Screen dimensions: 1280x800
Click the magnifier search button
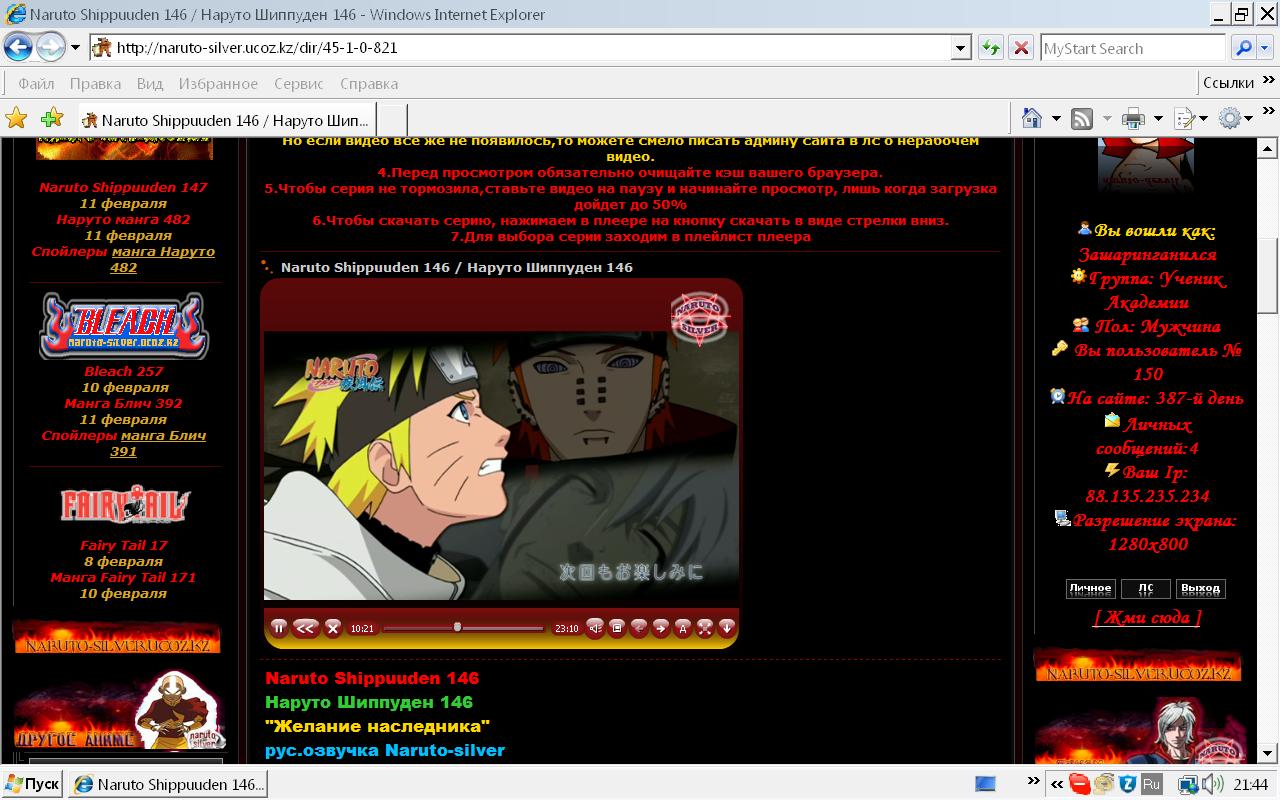click(x=1242, y=48)
